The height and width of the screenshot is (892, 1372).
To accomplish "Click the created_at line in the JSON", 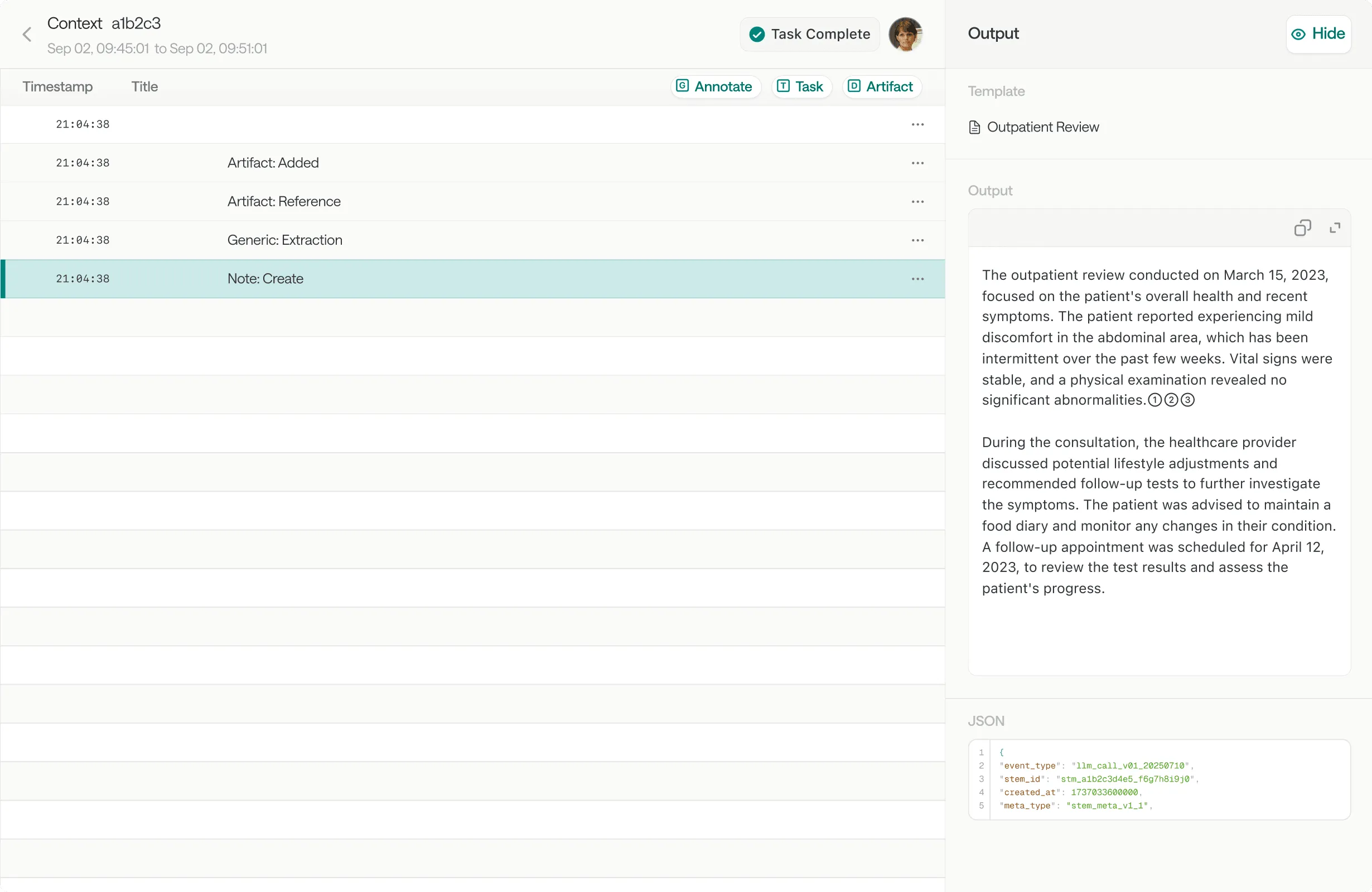I will pyautogui.click(x=1071, y=792).
